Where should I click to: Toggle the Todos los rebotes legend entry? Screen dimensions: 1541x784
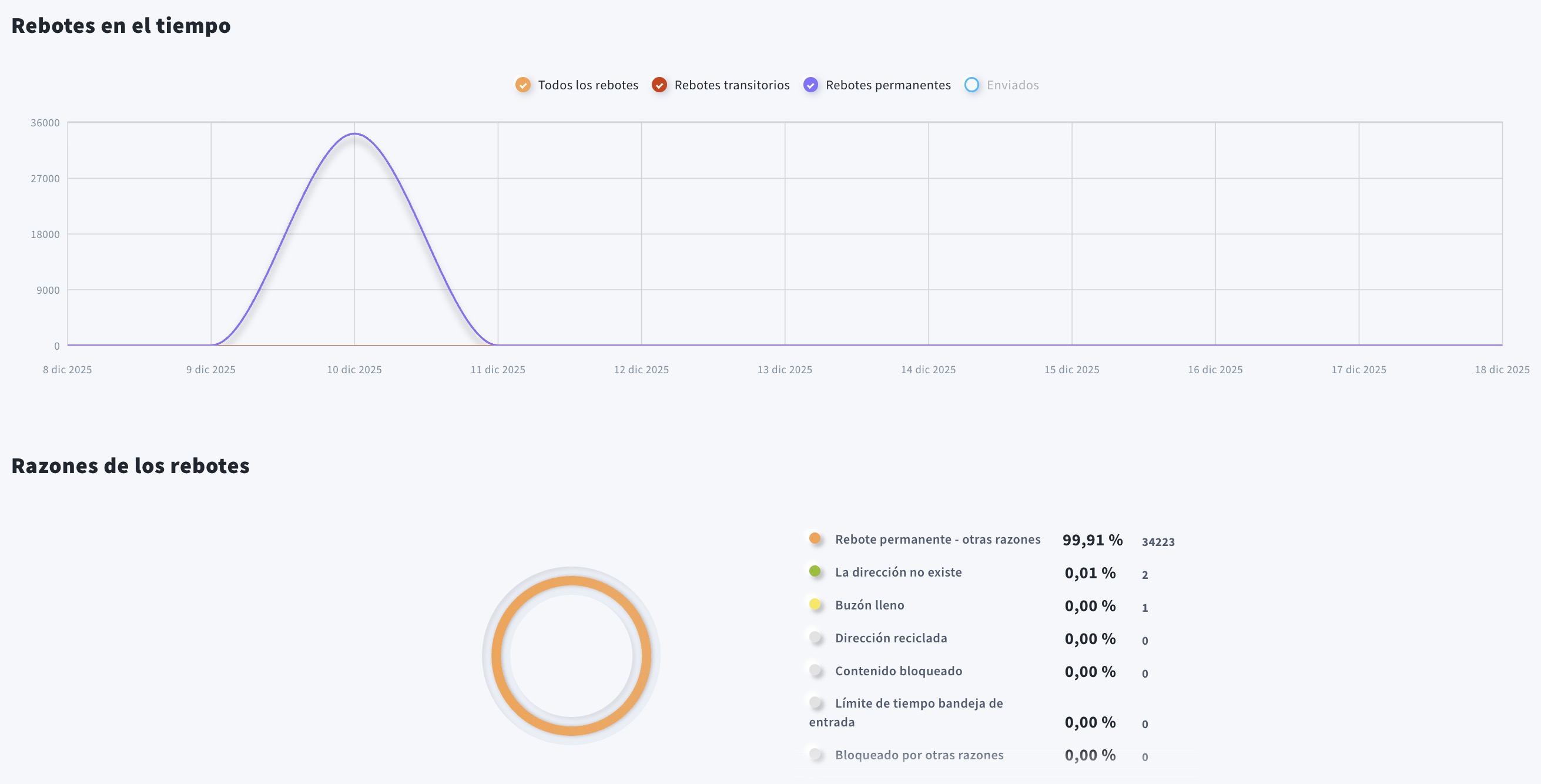coord(587,85)
